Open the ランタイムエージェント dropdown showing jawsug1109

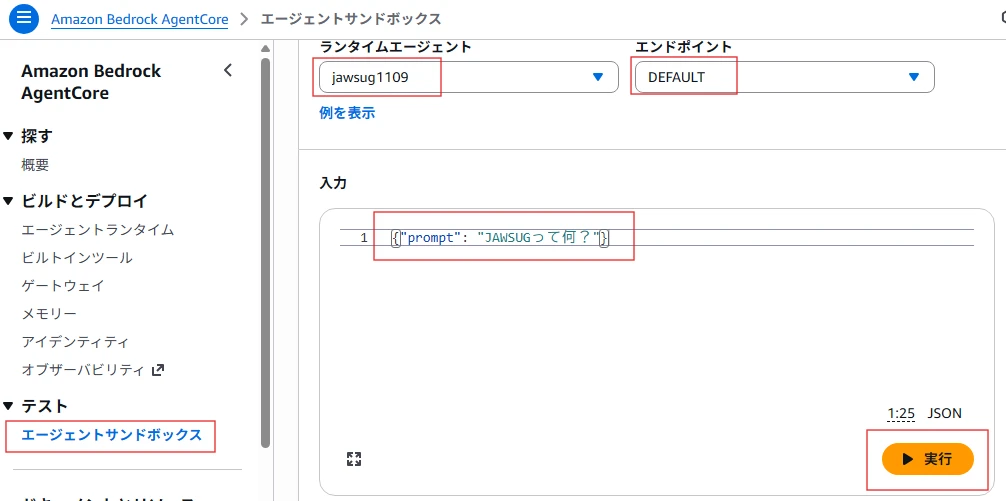[x=468, y=77]
